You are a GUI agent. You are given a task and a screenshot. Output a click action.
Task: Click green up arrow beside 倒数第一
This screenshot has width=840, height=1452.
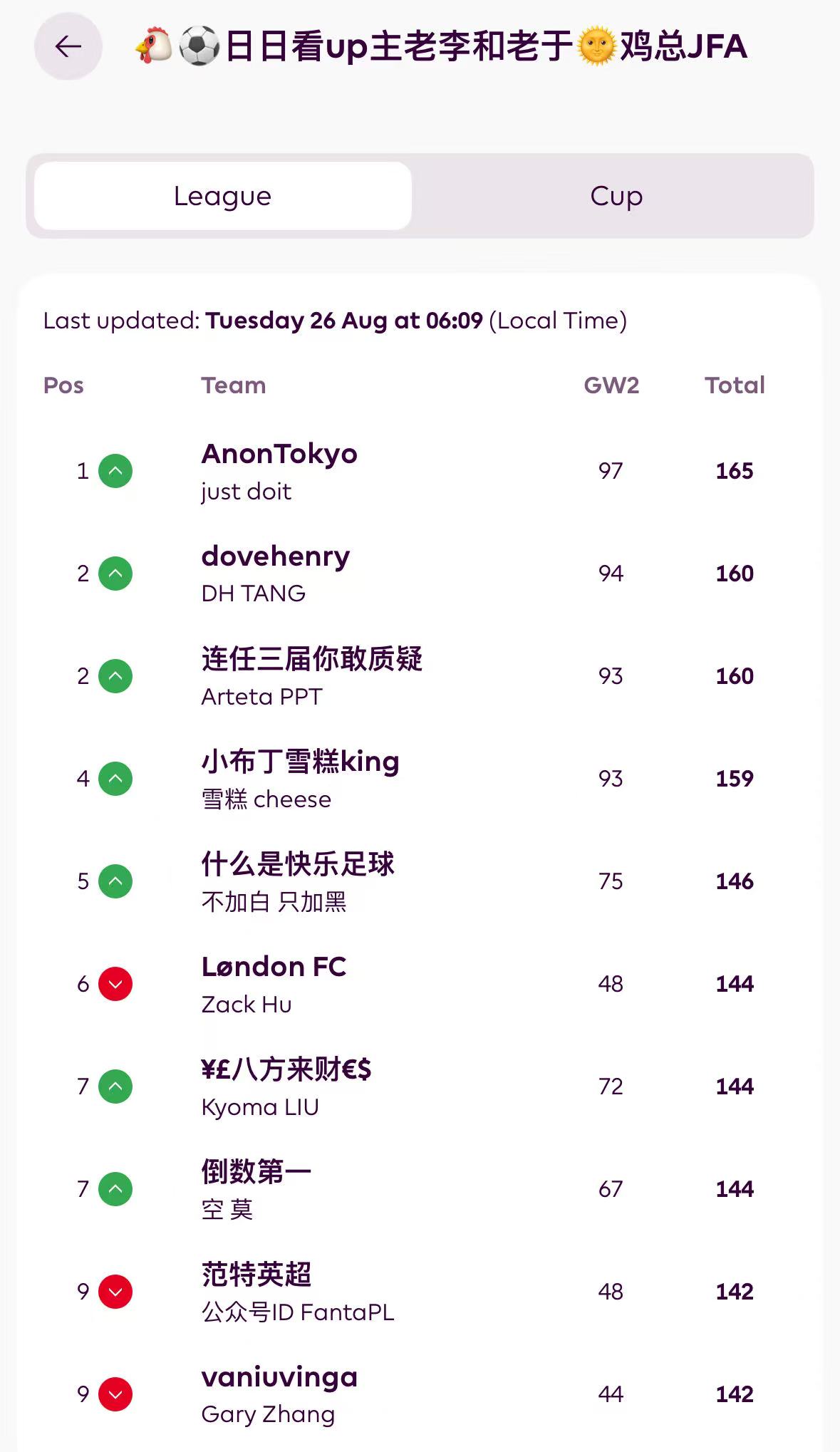point(115,1189)
